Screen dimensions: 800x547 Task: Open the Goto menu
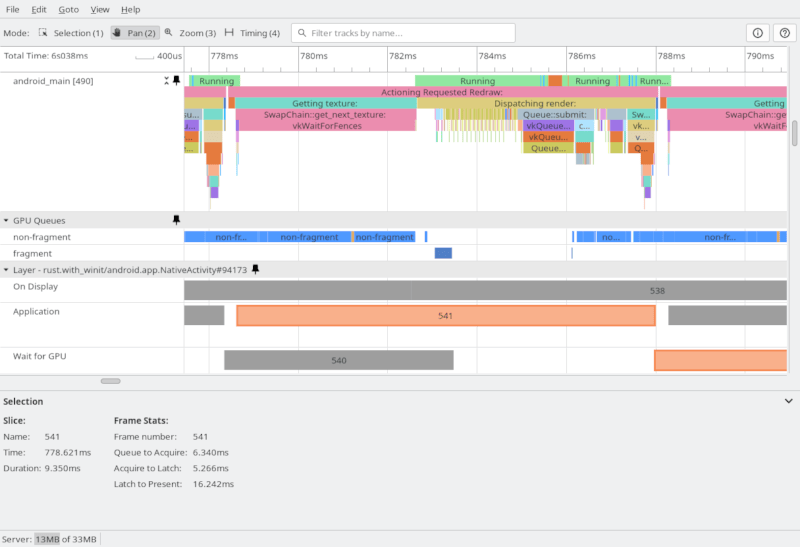(68, 9)
